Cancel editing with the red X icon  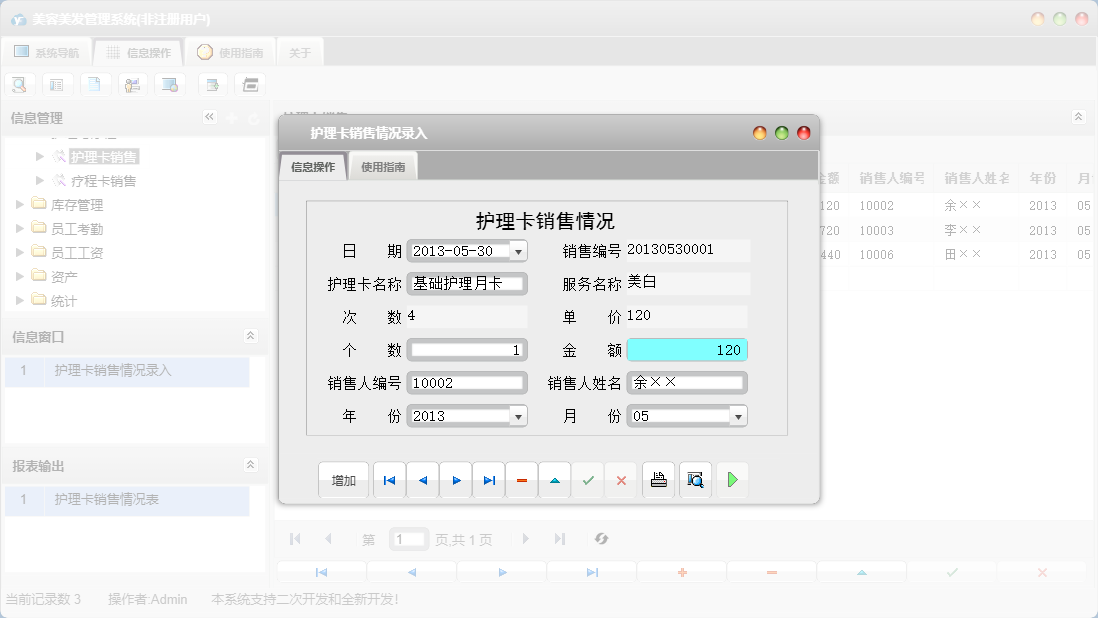(621, 480)
